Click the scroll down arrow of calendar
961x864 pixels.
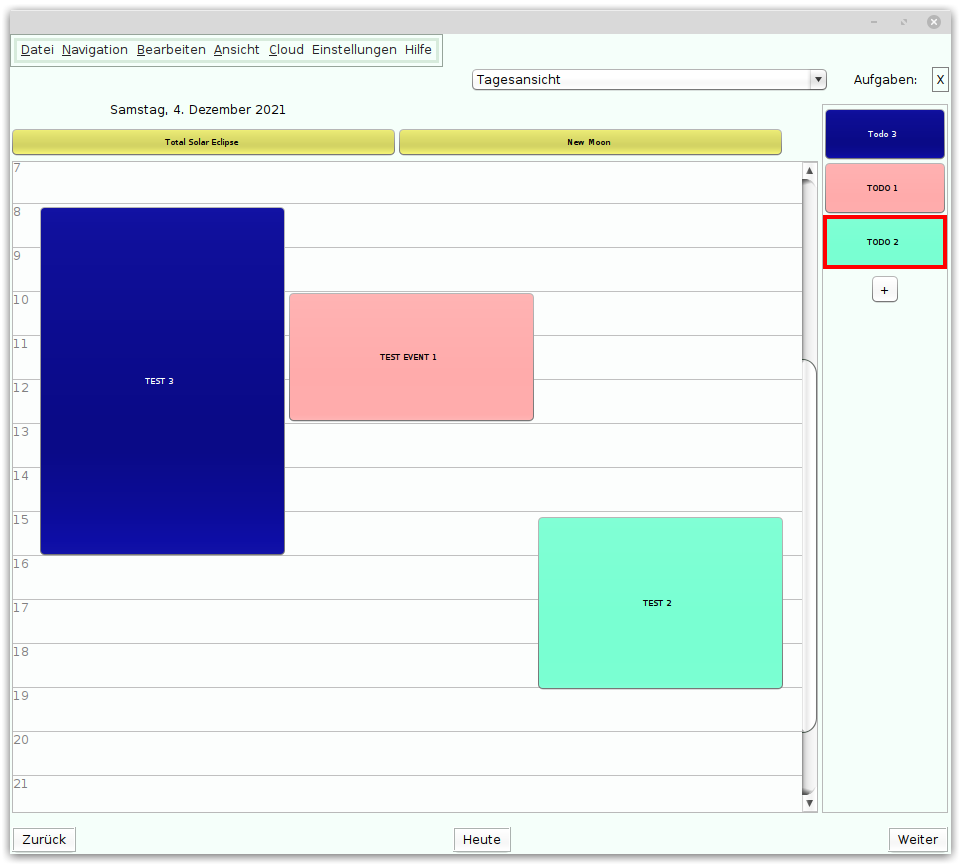coord(810,803)
